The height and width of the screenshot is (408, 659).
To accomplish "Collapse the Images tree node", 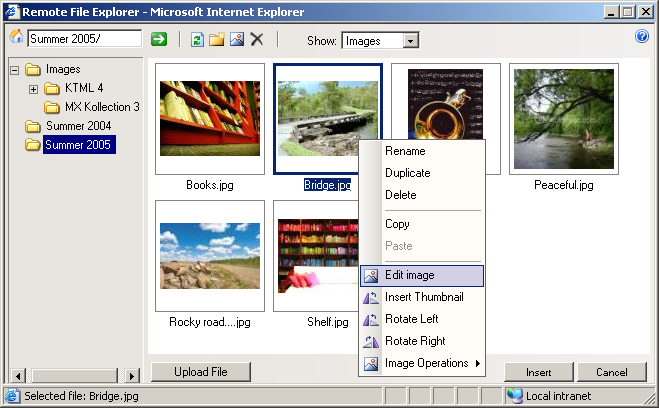I will (15, 70).
